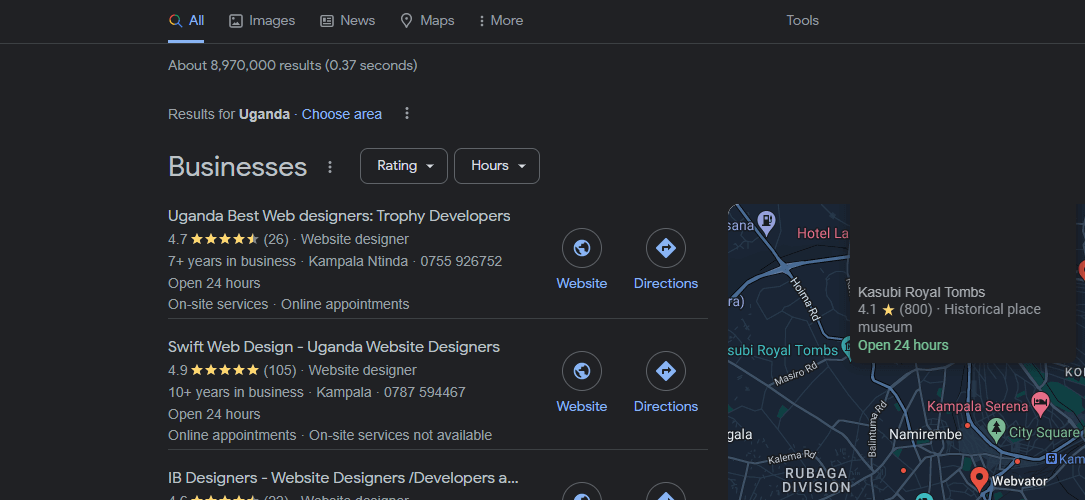This screenshot has width=1085, height=500.
Task: Open the Swift Web Design listing
Action: click(334, 346)
